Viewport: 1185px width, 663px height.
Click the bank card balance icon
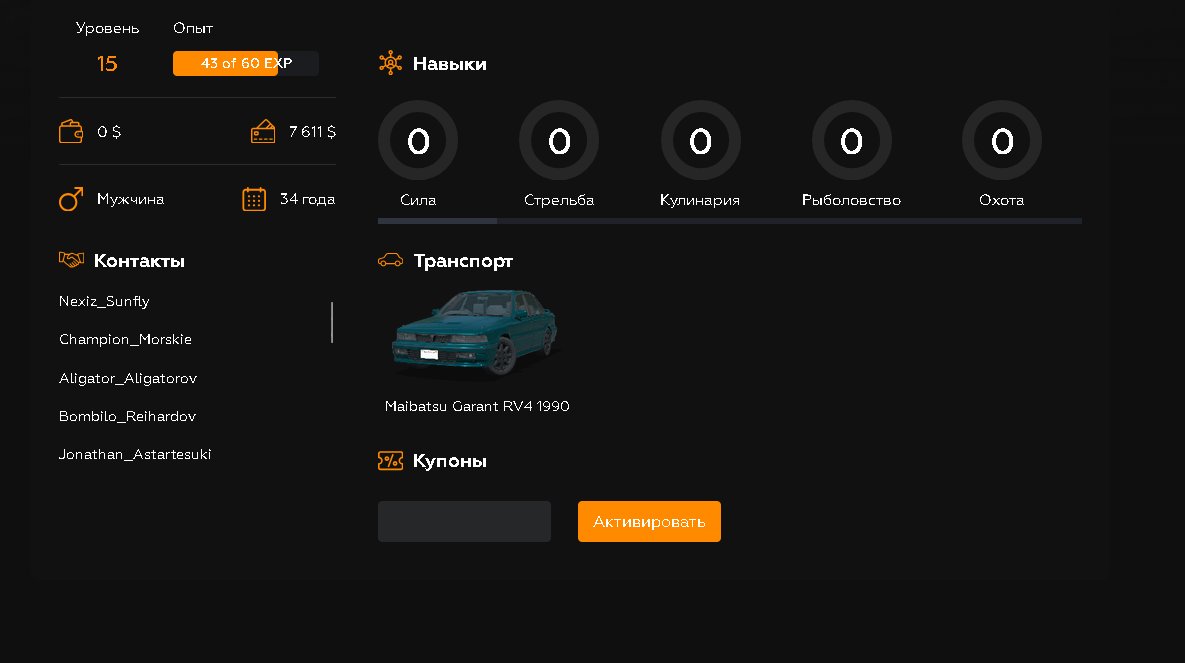coord(263,132)
